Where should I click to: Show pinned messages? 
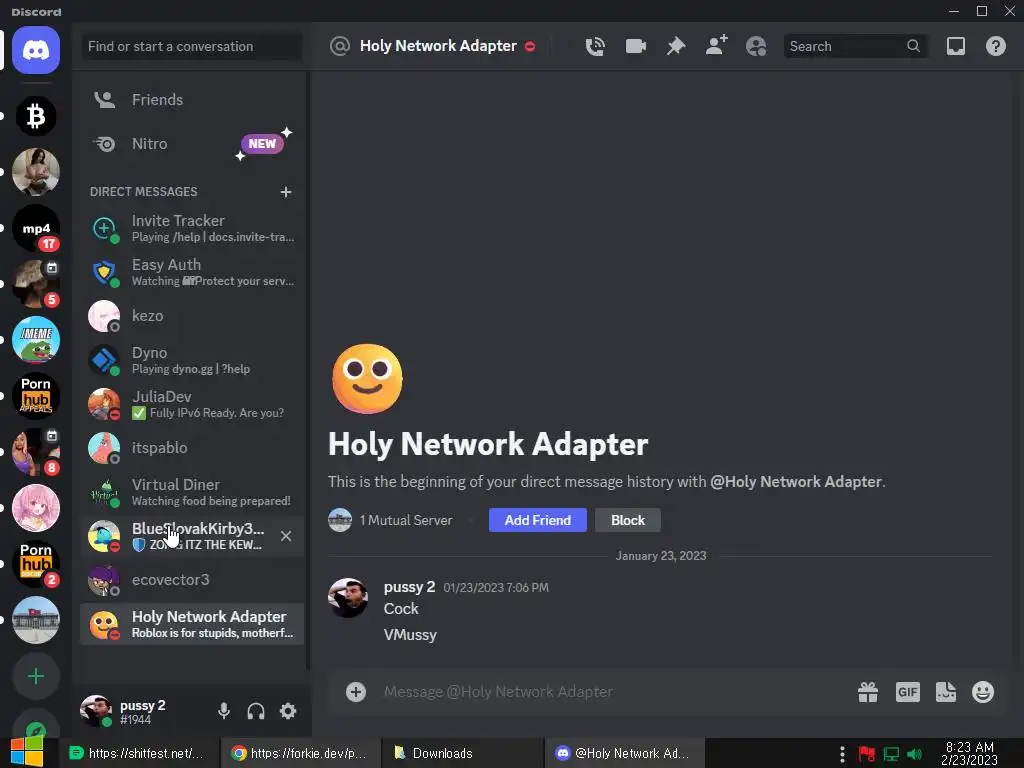point(676,46)
